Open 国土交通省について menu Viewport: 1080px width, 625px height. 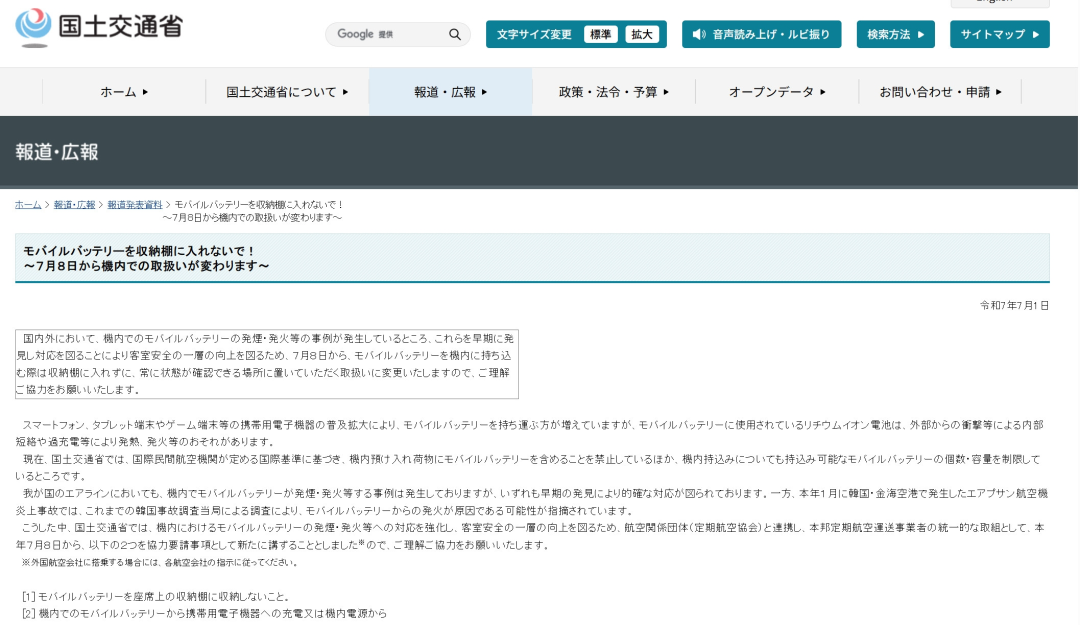pyautogui.click(x=287, y=92)
